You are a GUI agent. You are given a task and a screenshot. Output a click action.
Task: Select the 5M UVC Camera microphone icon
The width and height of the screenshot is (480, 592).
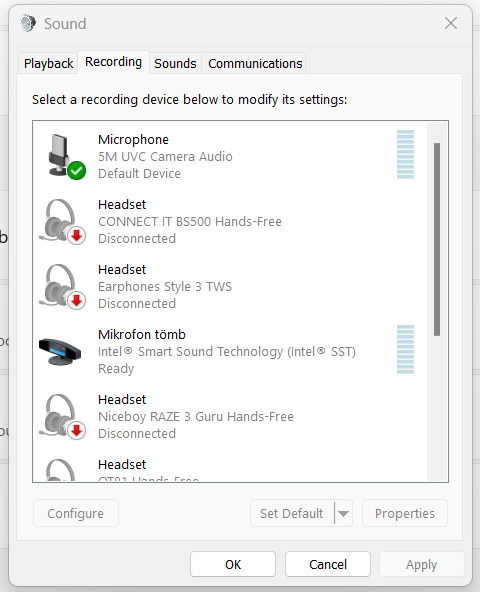tap(63, 156)
